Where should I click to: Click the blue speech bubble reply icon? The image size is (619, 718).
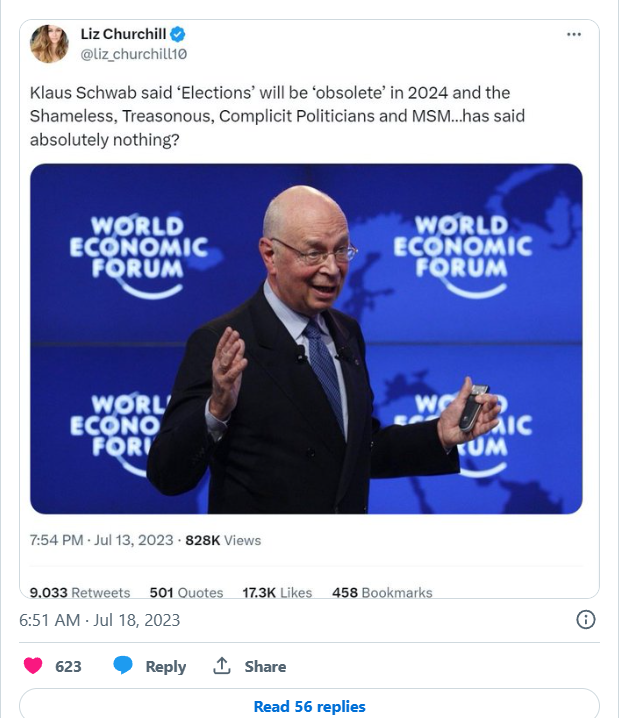tap(124, 666)
